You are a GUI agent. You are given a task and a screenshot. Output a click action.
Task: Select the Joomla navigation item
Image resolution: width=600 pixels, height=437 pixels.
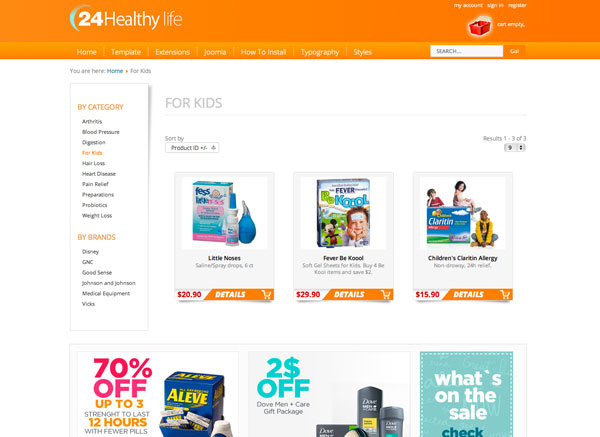pos(215,52)
